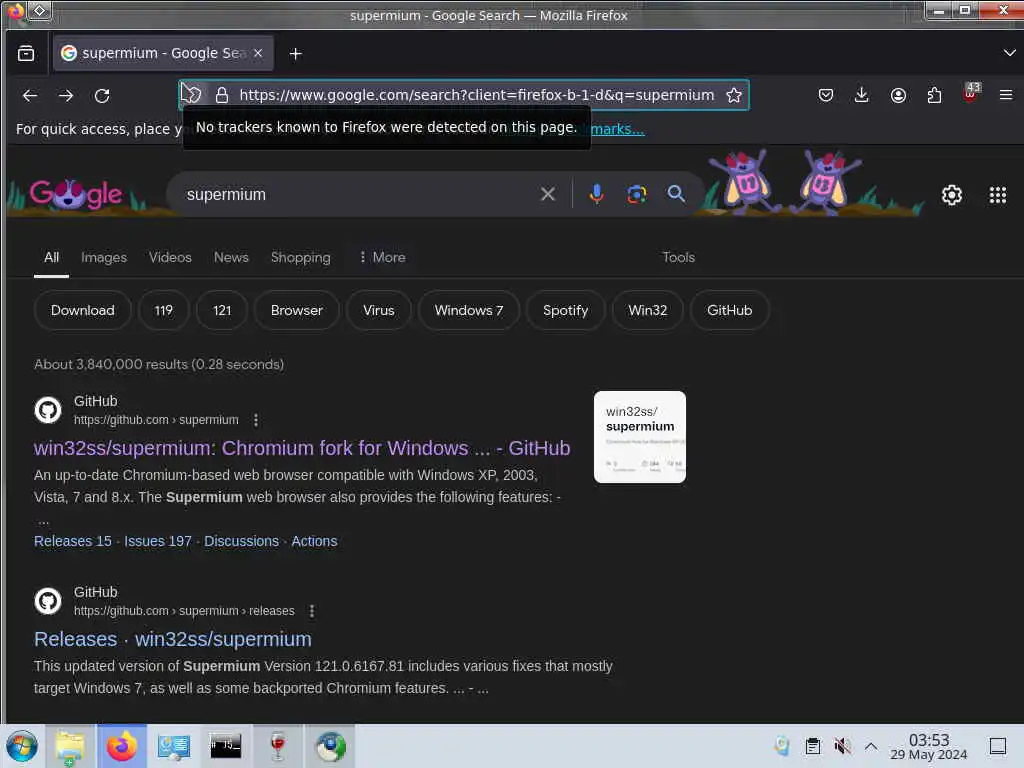Switch to the Videos results tab

(170, 257)
